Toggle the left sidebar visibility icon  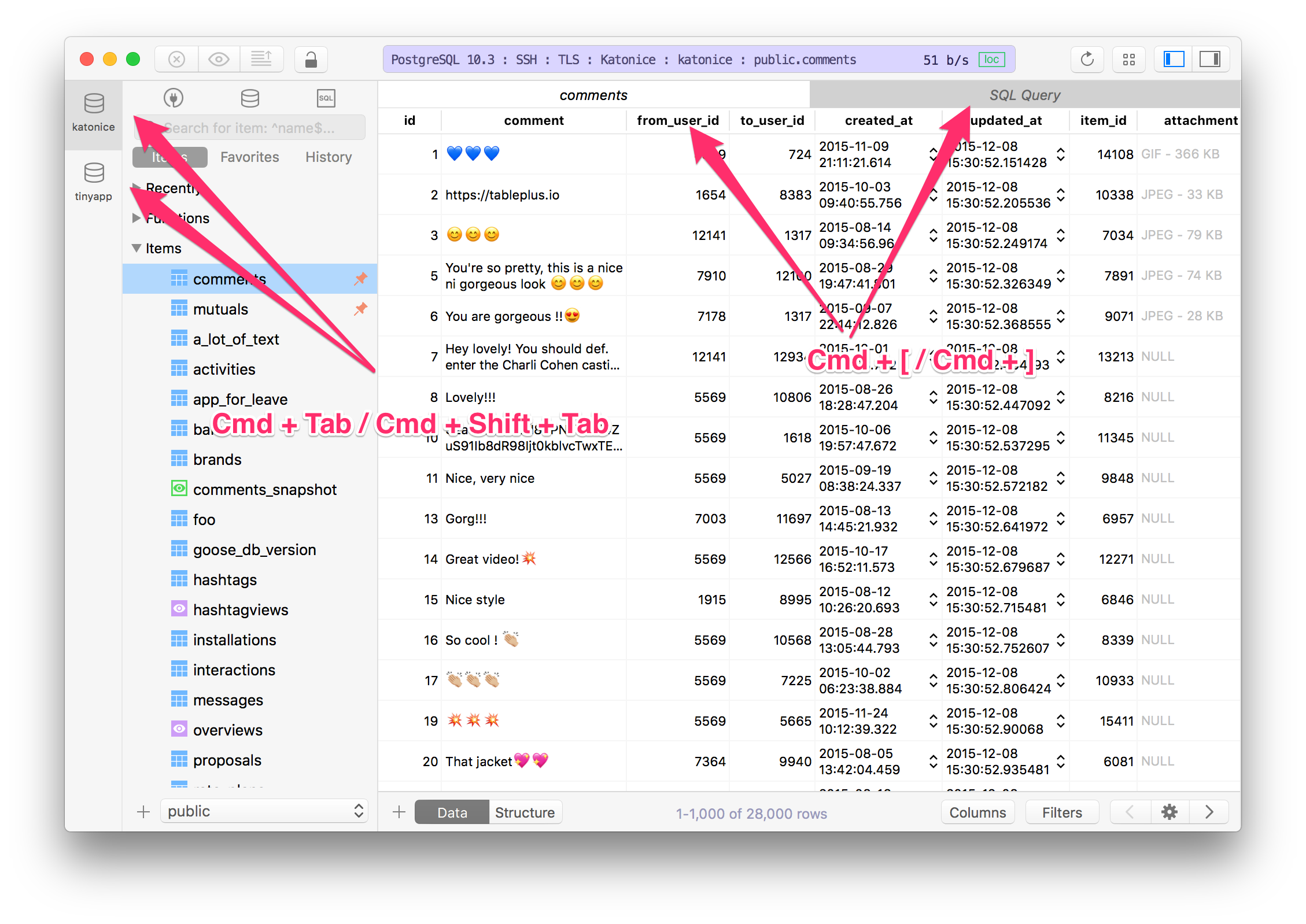[1173, 58]
